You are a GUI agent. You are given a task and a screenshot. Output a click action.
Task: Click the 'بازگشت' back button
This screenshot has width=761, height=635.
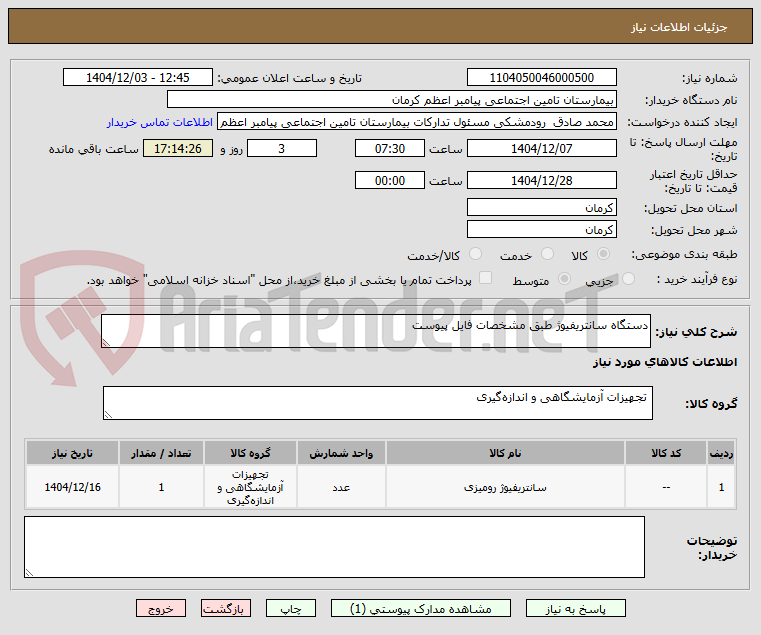coord(226,608)
